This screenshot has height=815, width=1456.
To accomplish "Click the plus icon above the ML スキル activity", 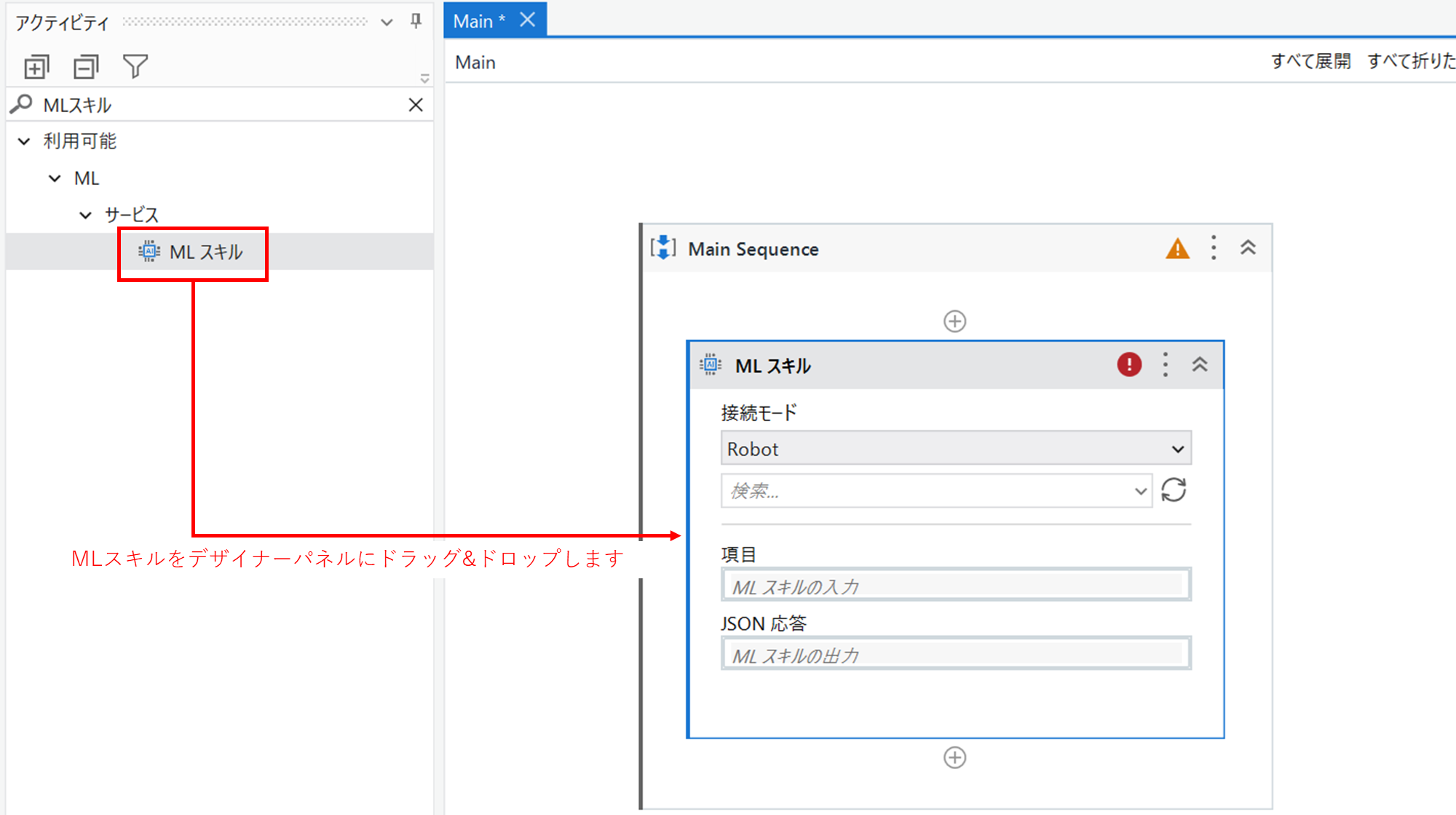I will pos(954,321).
